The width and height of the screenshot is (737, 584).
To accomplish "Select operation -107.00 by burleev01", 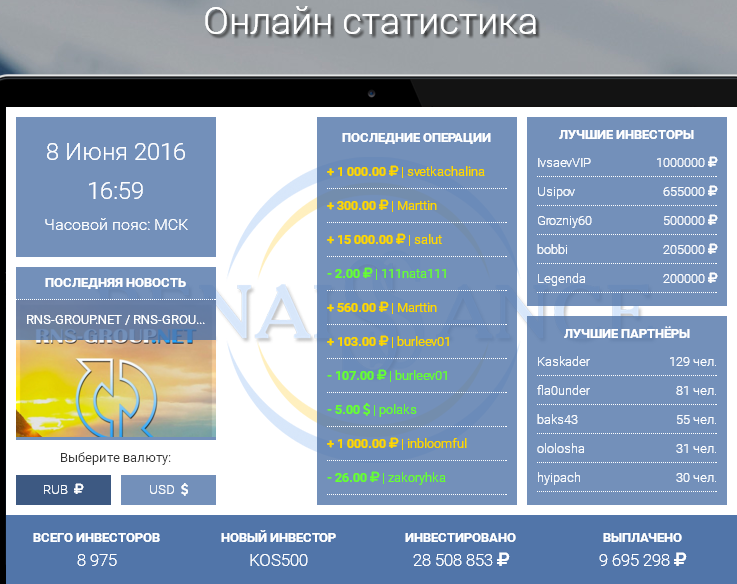I will [x=417, y=375].
